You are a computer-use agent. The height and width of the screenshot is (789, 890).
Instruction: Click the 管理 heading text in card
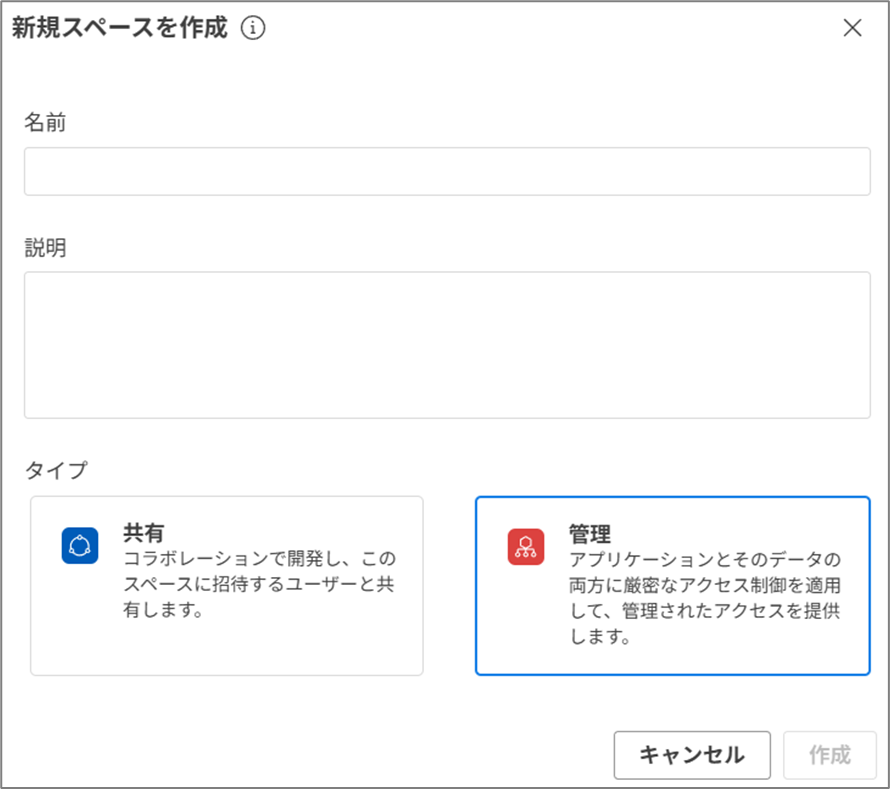[589, 533]
